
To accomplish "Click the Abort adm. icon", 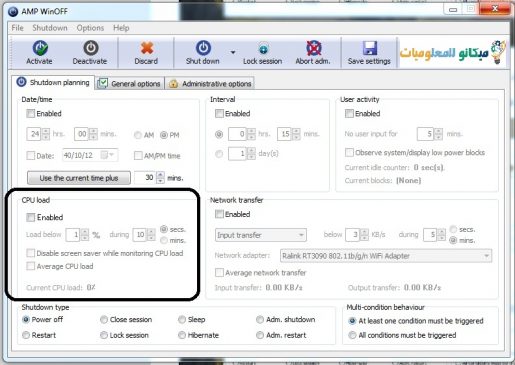I will click(314, 48).
